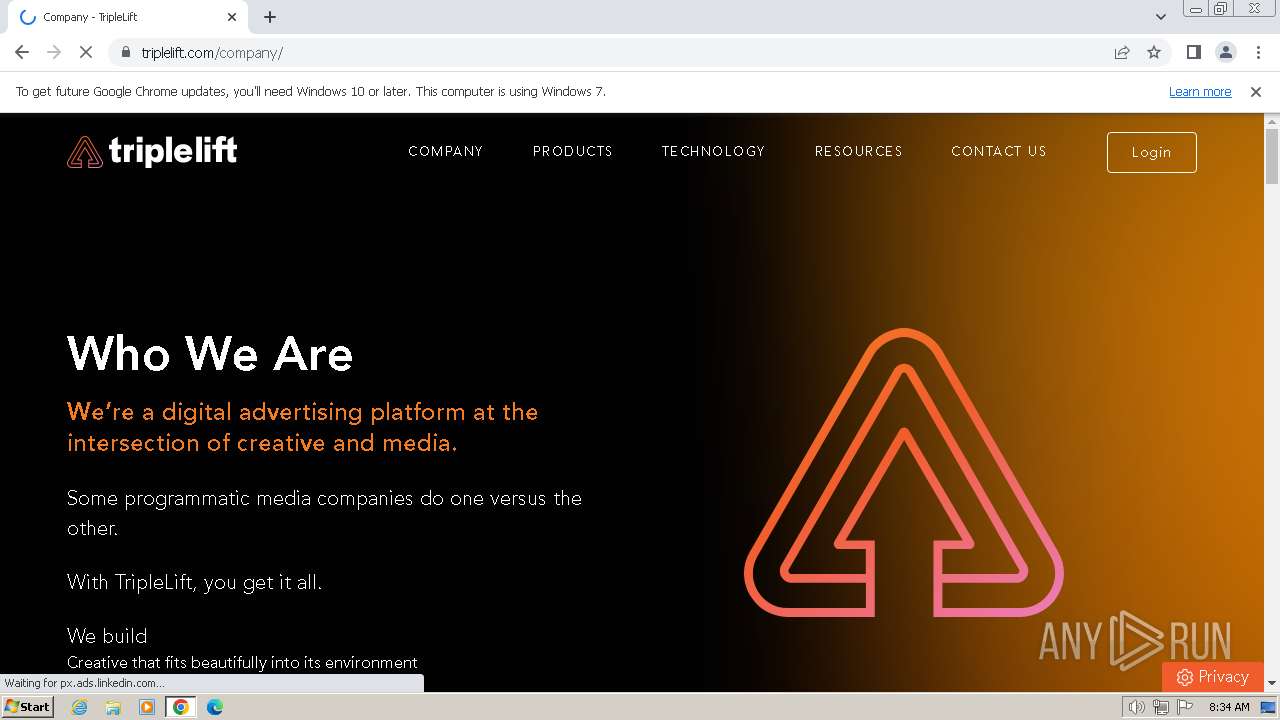Open the Windows Start menu
This screenshot has width=1280, height=720.
click(x=27, y=707)
